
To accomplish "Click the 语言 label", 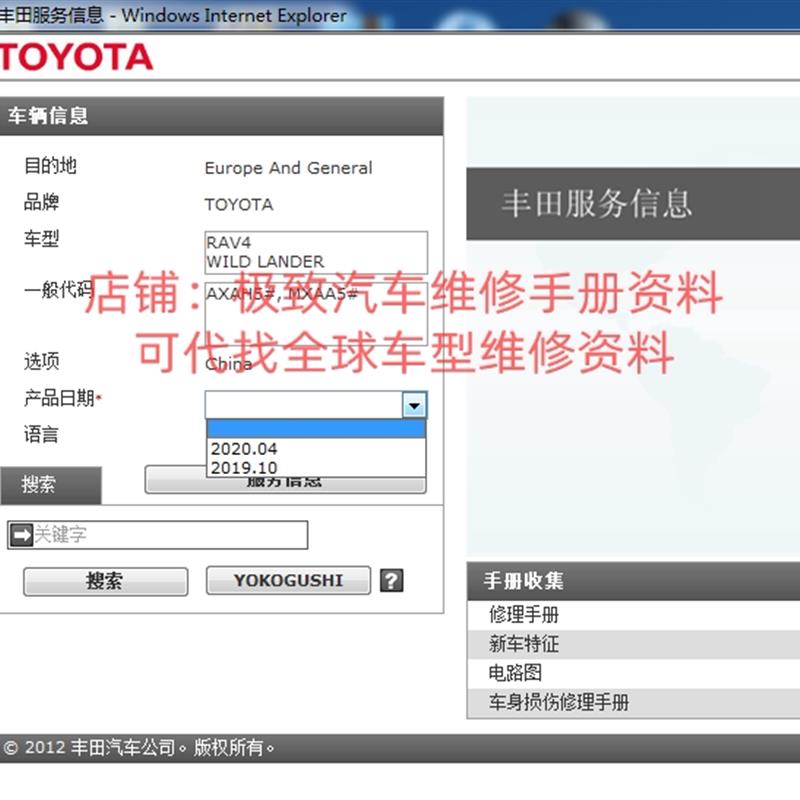I will (x=41, y=435).
